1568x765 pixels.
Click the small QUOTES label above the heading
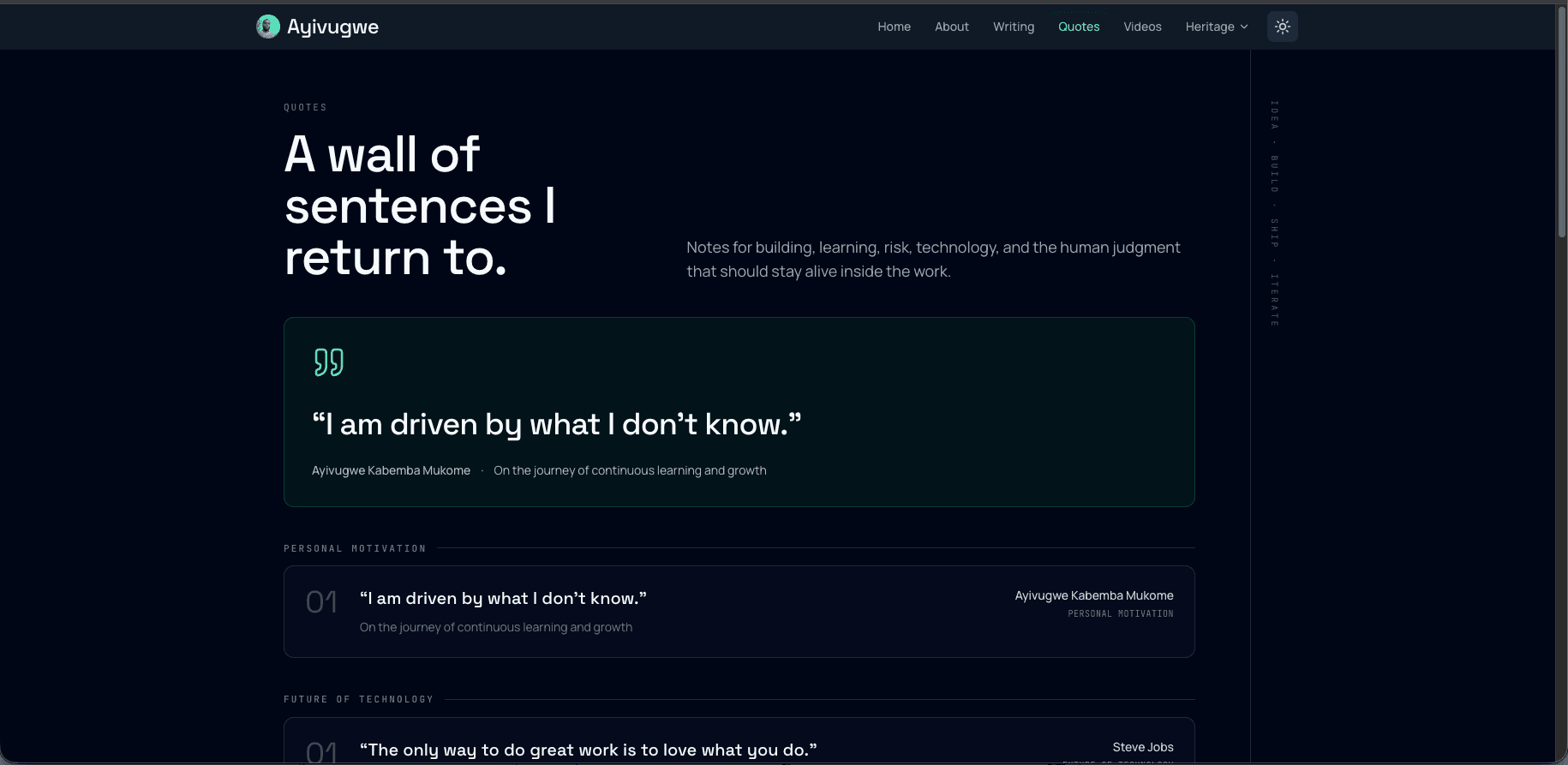(305, 107)
